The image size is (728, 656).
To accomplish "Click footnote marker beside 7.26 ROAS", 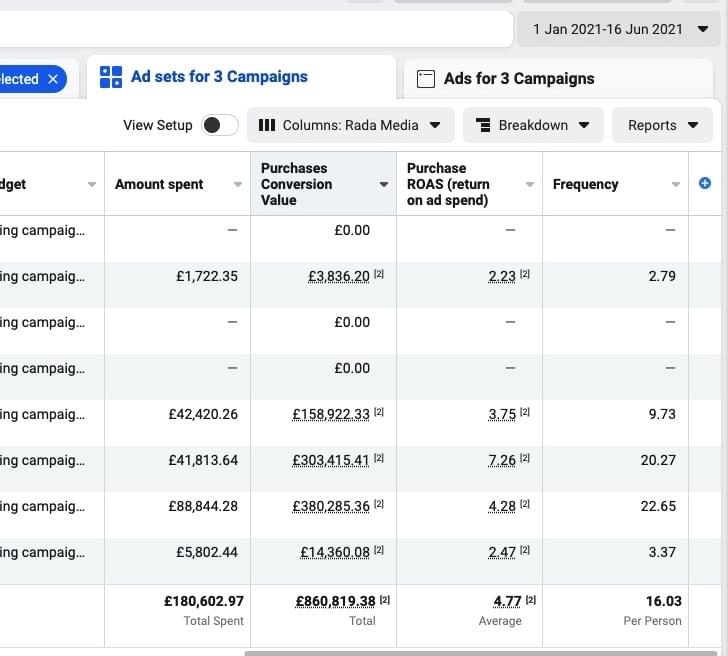I will pyautogui.click(x=525, y=459).
